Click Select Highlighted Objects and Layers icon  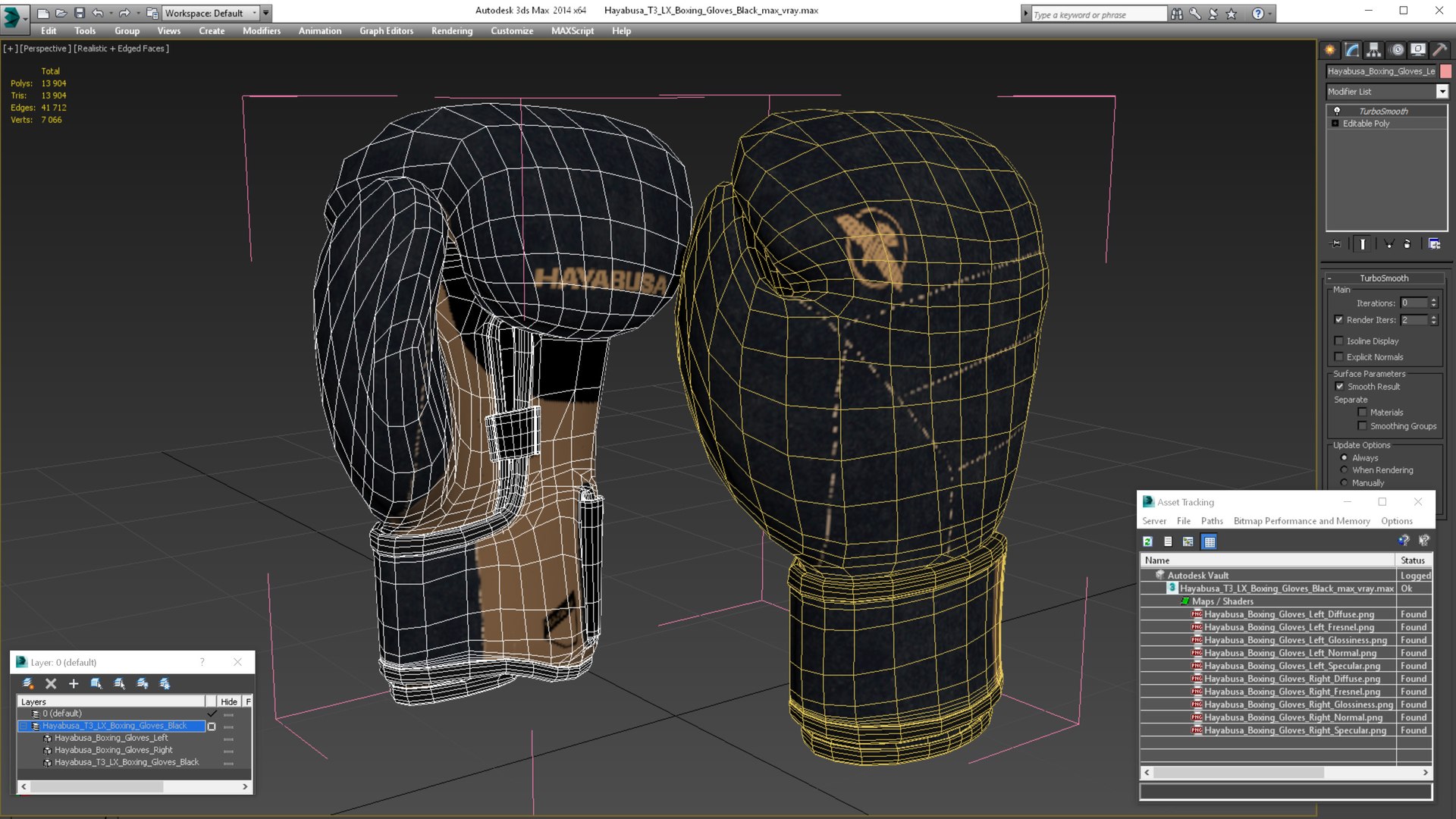[96, 683]
